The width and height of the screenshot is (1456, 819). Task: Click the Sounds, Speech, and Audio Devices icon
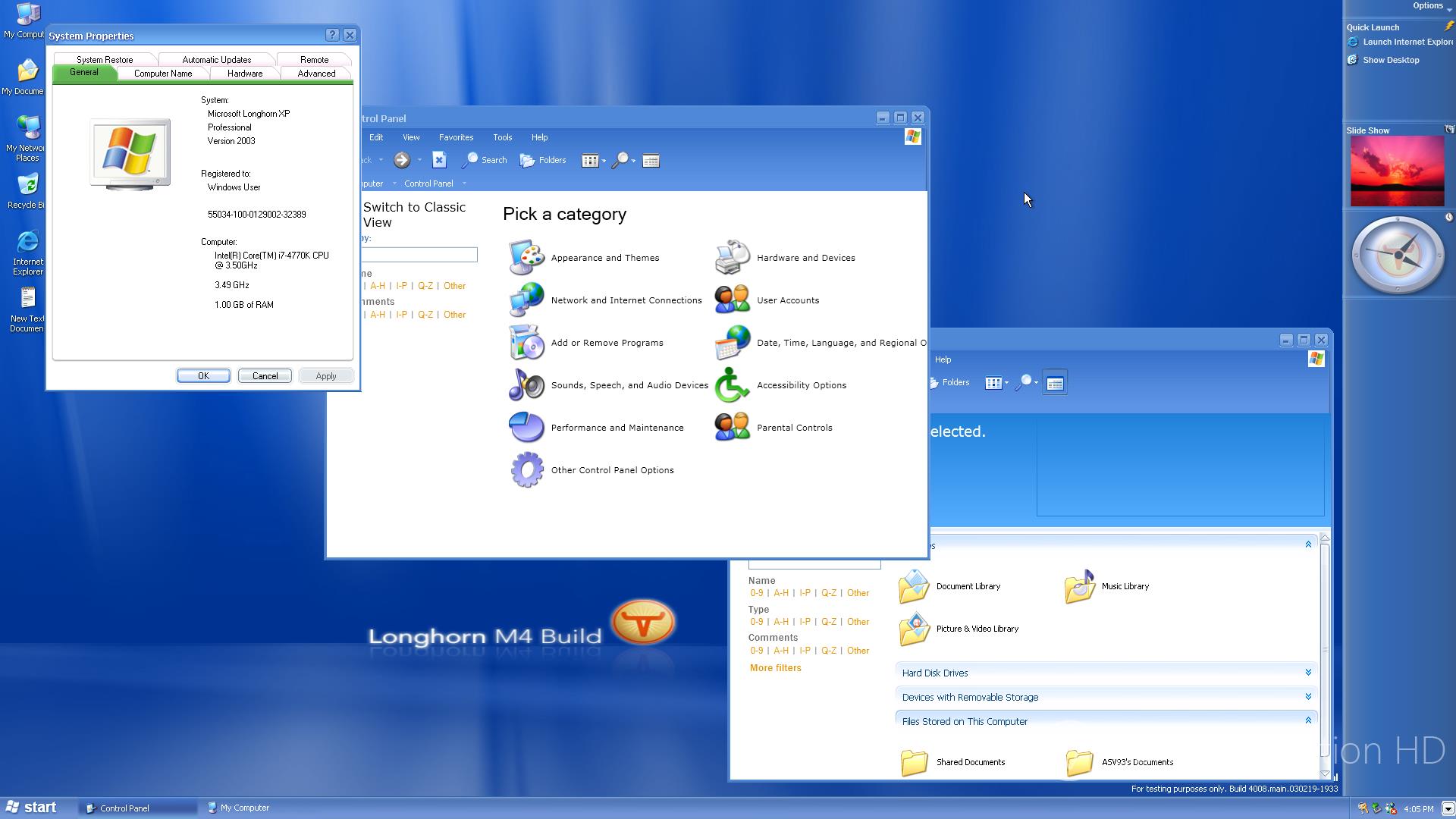526,385
